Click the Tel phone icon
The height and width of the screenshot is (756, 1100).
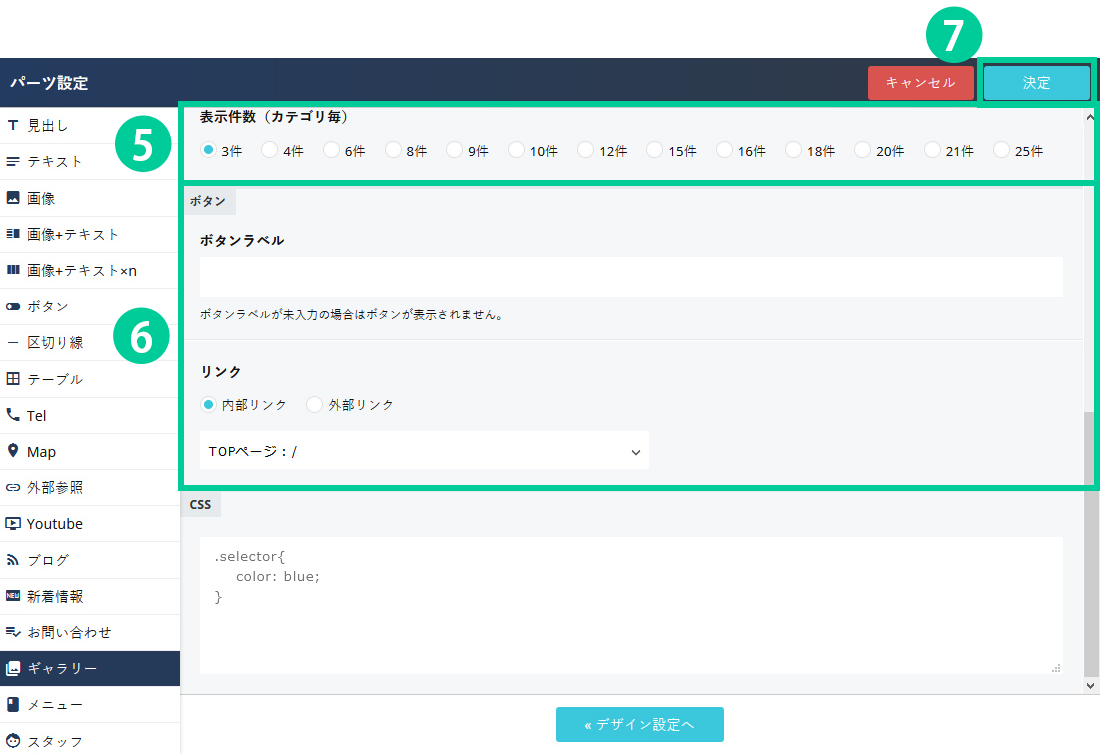13,415
